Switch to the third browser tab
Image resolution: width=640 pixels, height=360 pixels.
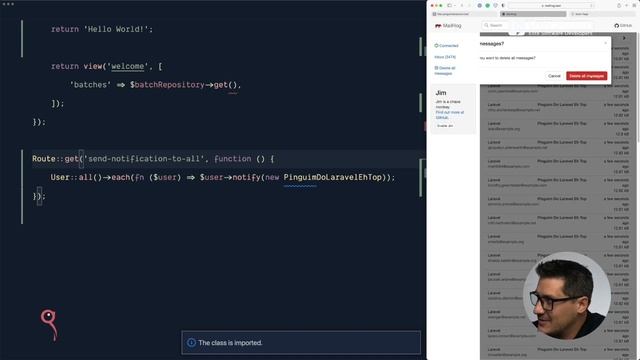603,14
